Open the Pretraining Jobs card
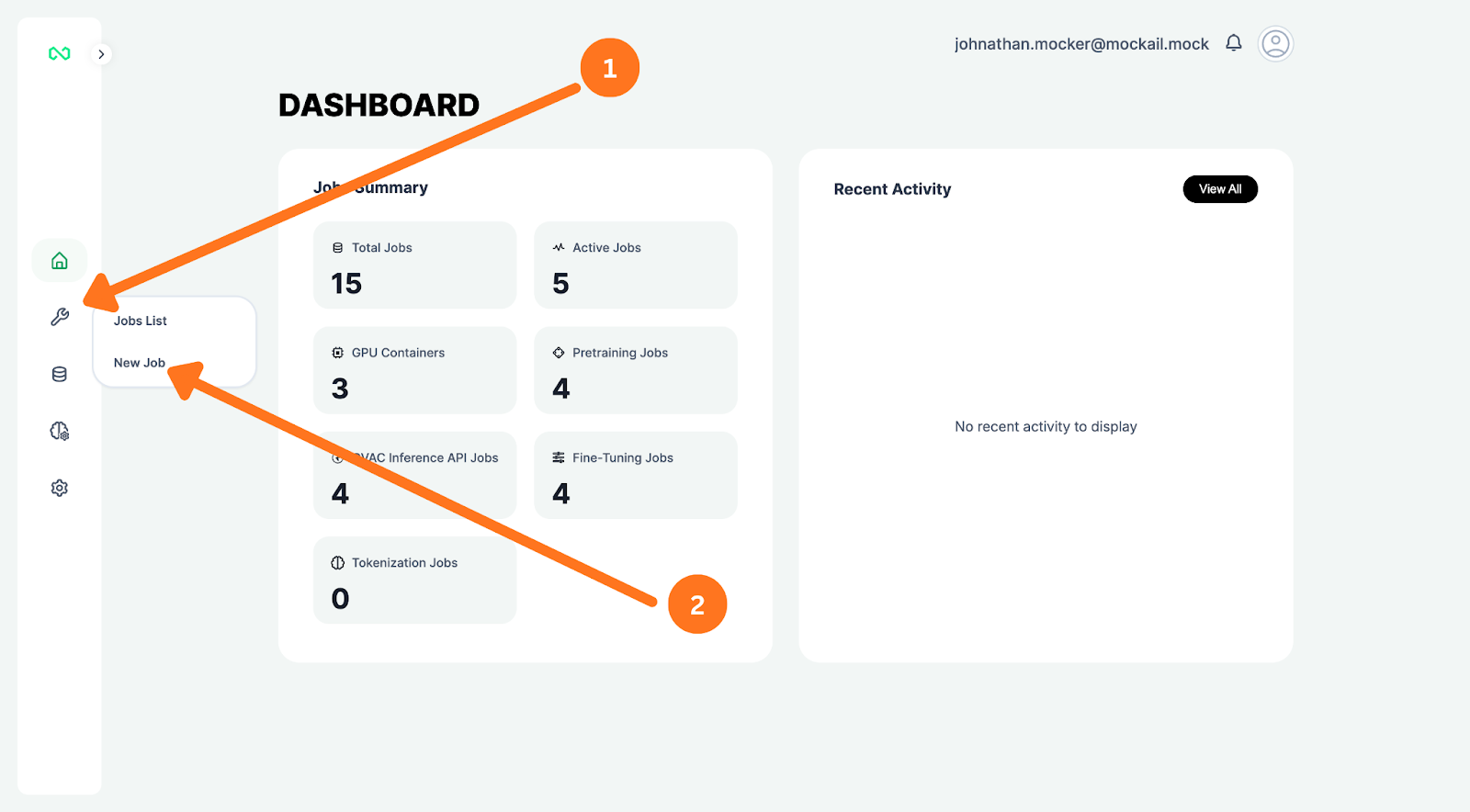Screen dimensions: 1470x812 coord(636,370)
